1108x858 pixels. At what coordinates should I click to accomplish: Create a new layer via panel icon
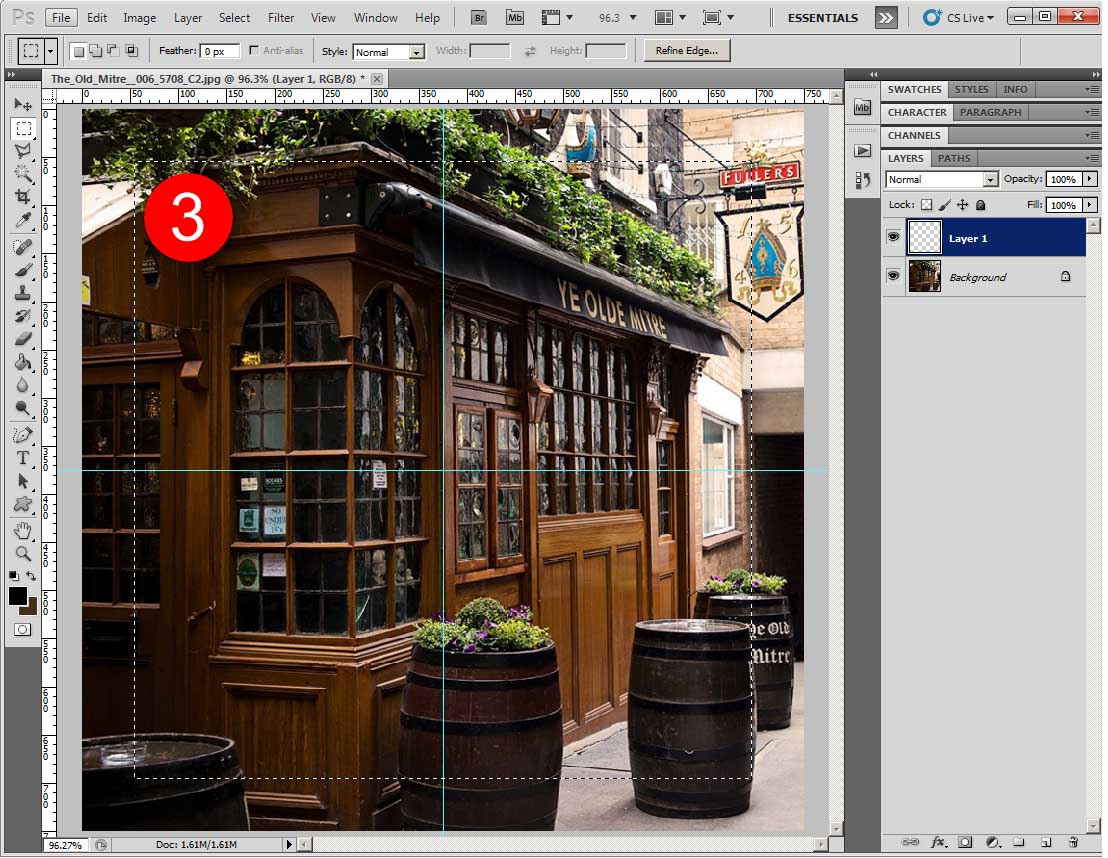[x=1046, y=843]
